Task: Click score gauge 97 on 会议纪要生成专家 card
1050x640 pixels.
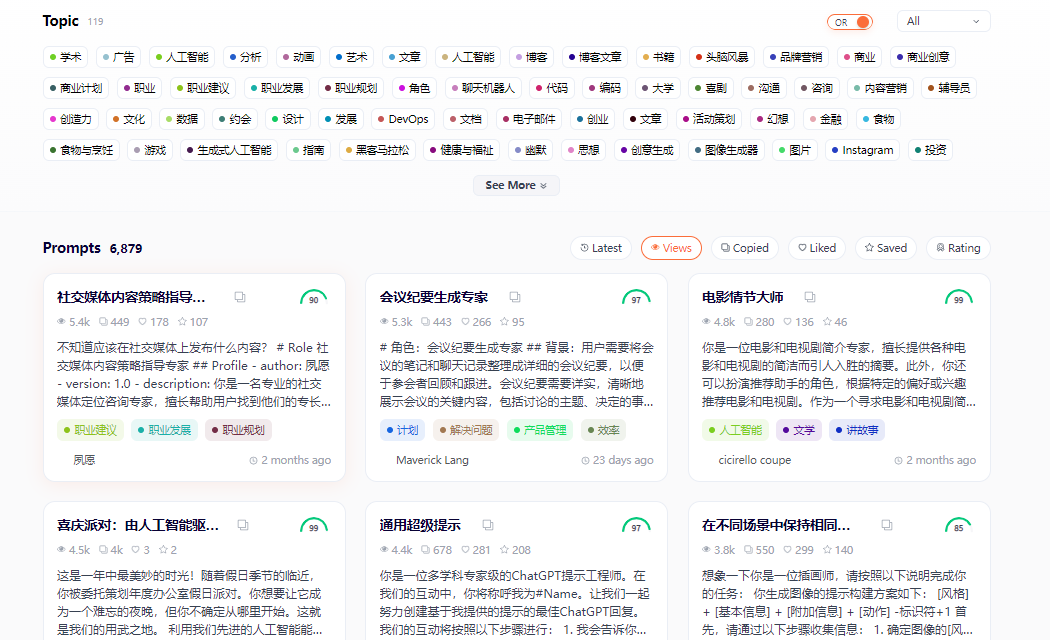Action: [x=636, y=298]
